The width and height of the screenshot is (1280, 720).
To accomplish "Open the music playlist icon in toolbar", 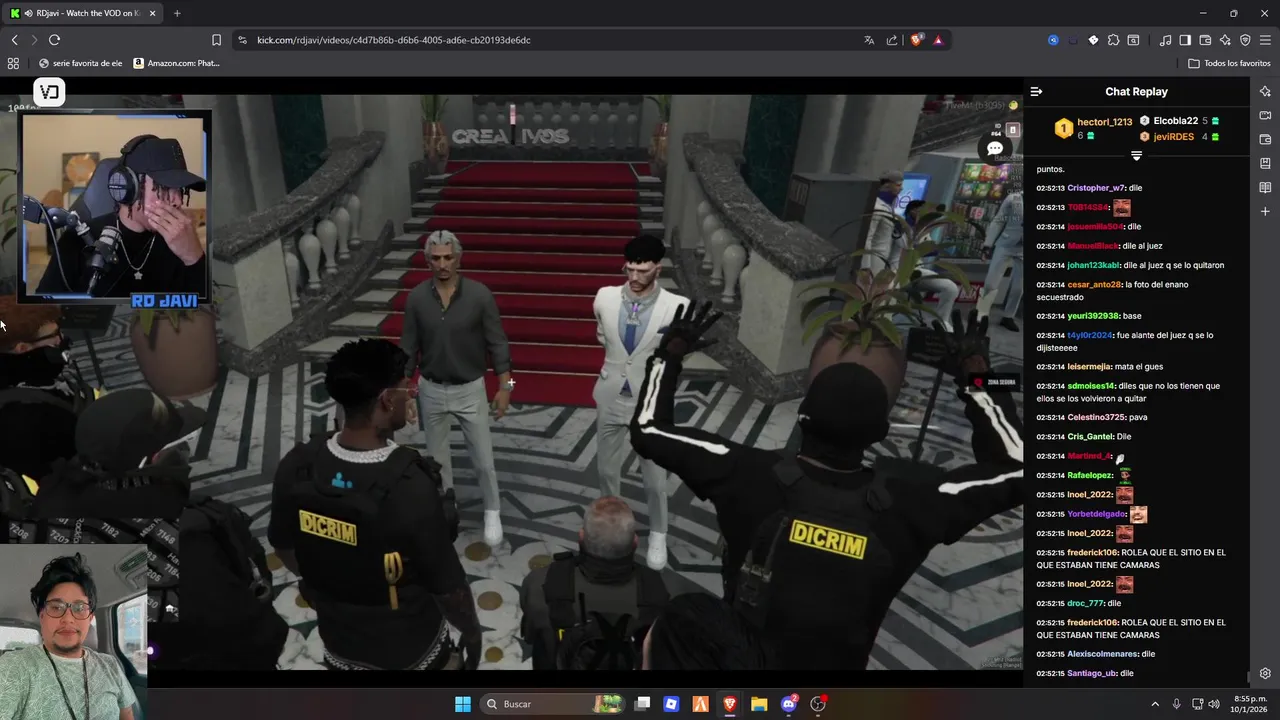I will tap(1165, 40).
